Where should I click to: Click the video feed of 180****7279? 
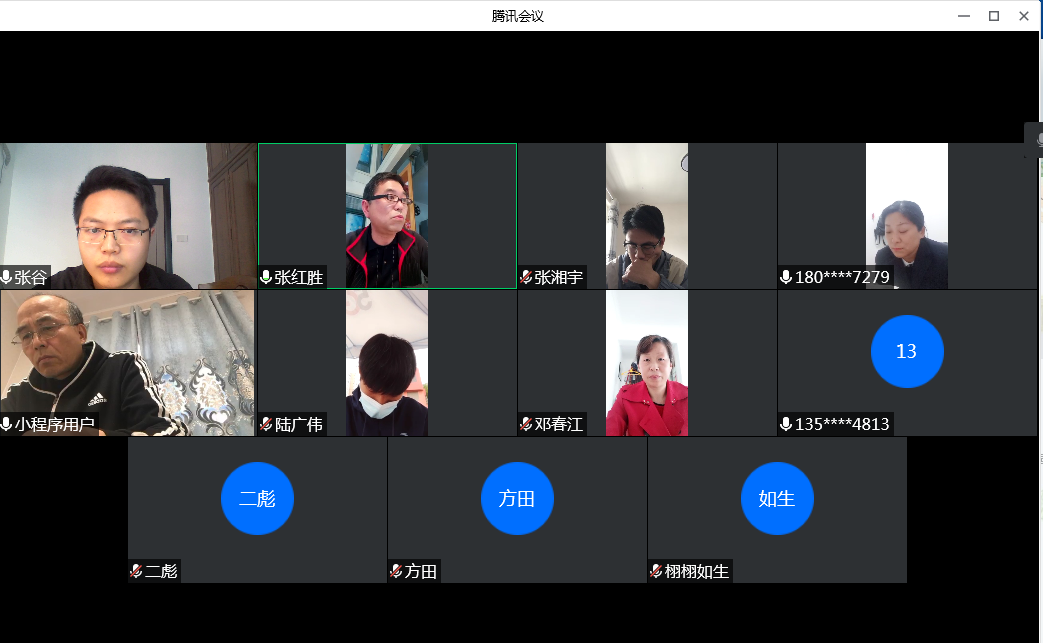click(907, 216)
